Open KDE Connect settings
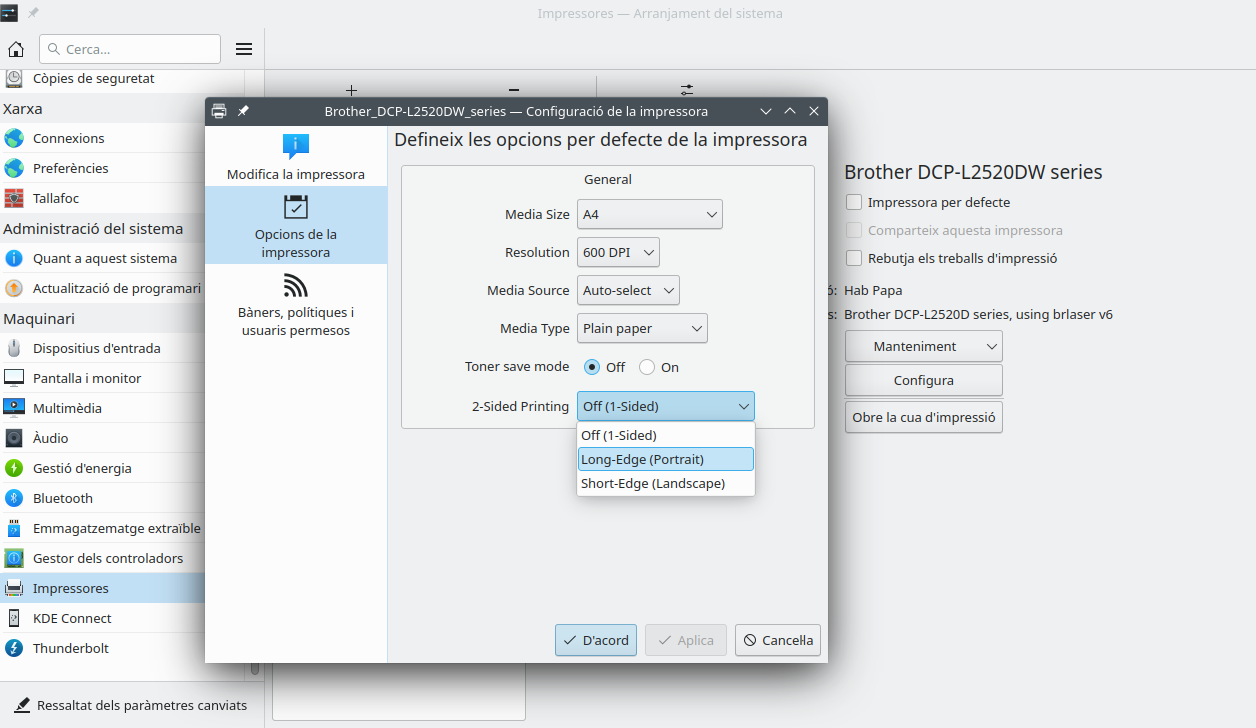 pyautogui.click(x=72, y=618)
